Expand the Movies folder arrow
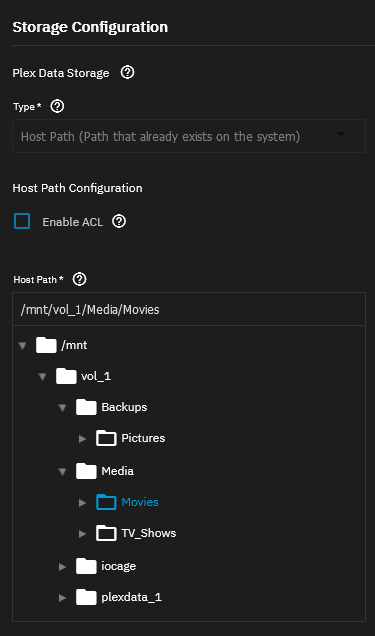 (x=82, y=503)
